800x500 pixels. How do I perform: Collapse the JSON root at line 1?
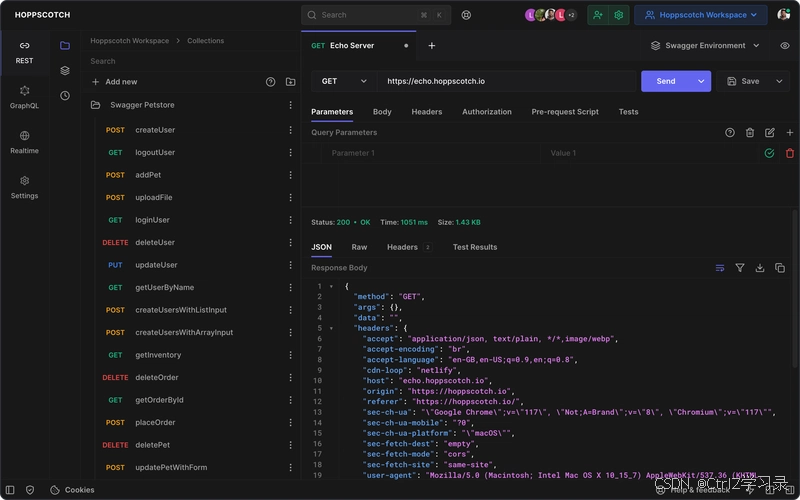click(331, 286)
